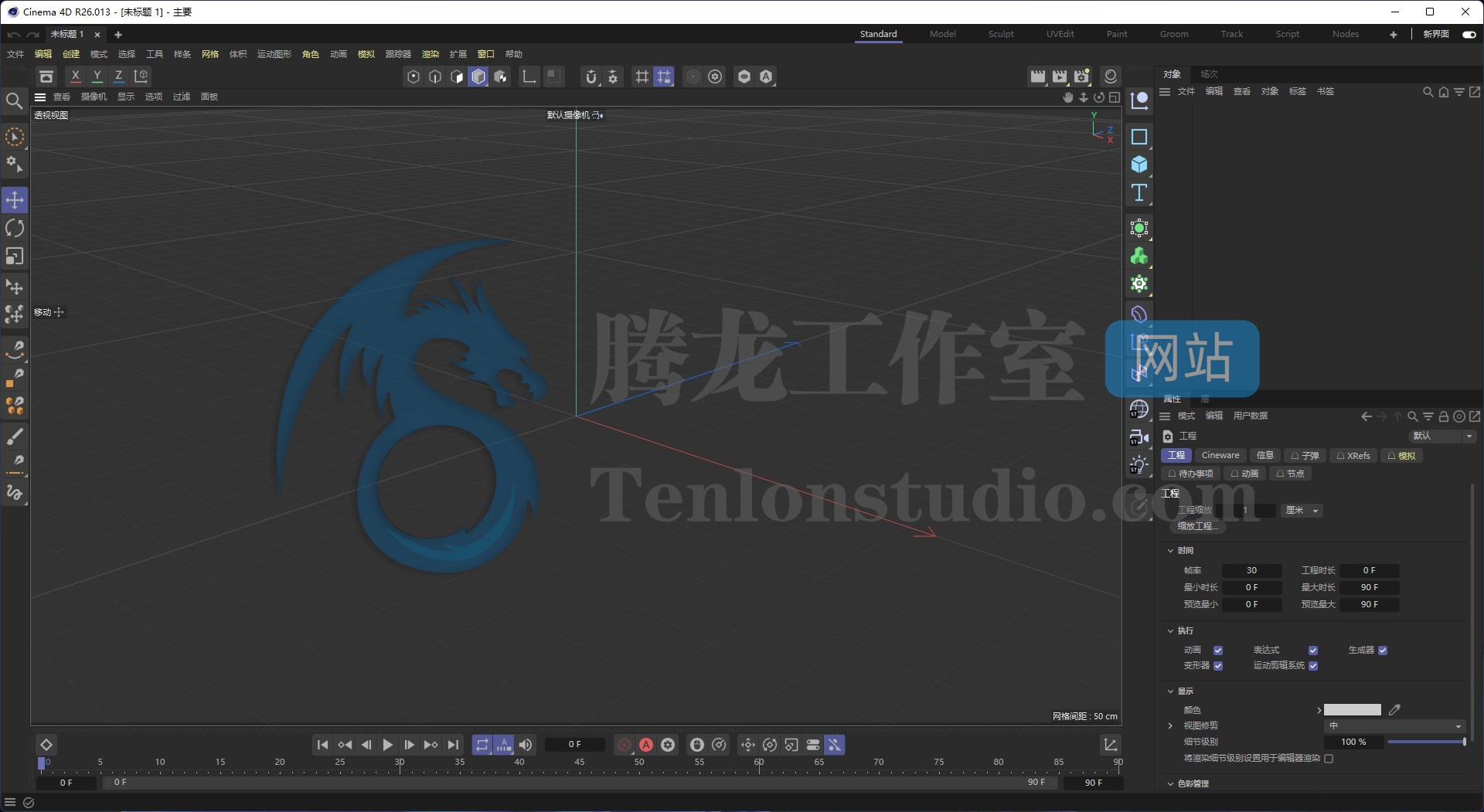This screenshot has height=812, width=1484.
Task: Expand the 色彩管理 section
Action: [1170, 783]
